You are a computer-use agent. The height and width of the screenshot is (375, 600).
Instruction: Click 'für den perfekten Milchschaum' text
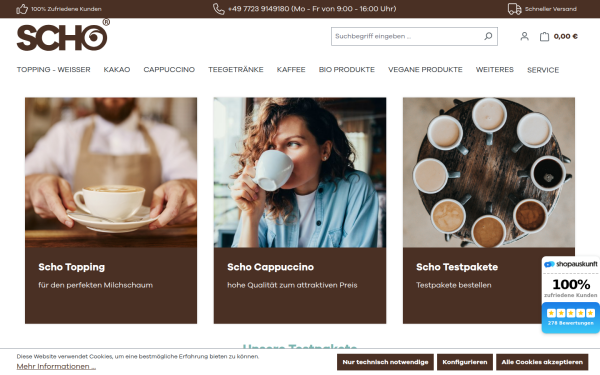[x=95, y=285]
